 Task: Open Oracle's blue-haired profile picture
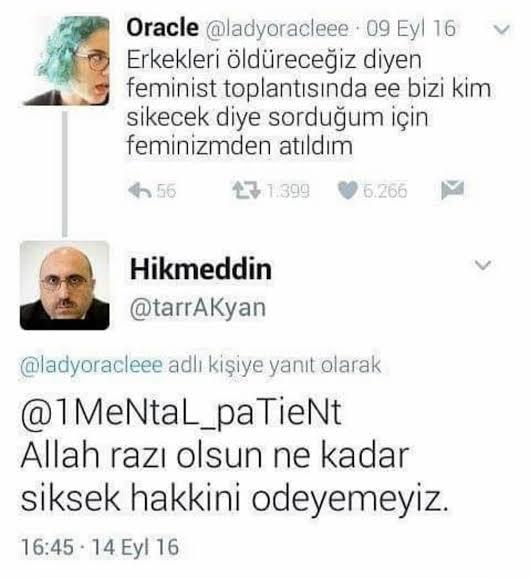pyautogui.click(x=66, y=61)
